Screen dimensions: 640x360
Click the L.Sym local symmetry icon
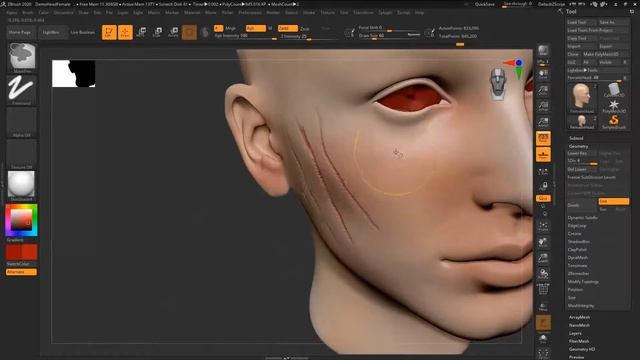[543, 172]
